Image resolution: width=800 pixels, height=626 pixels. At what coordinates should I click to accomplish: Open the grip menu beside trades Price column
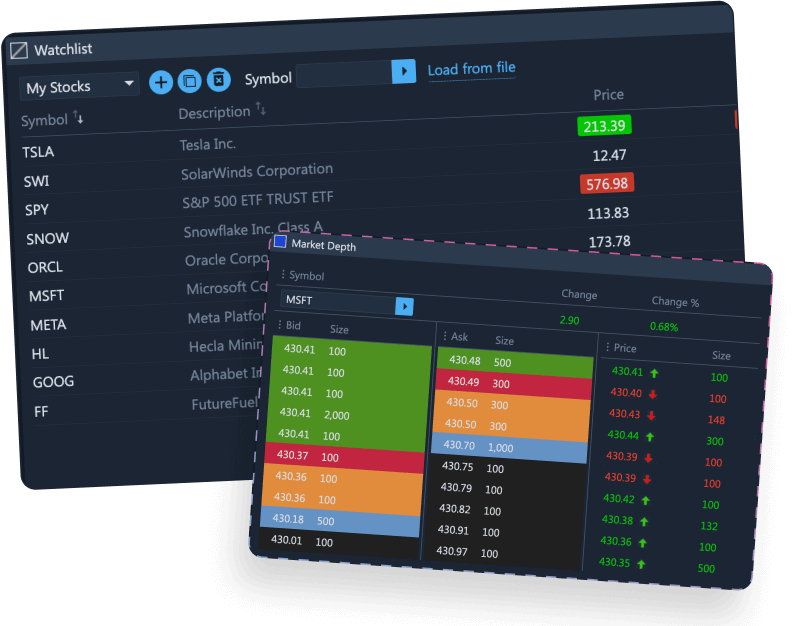pos(607,347)
